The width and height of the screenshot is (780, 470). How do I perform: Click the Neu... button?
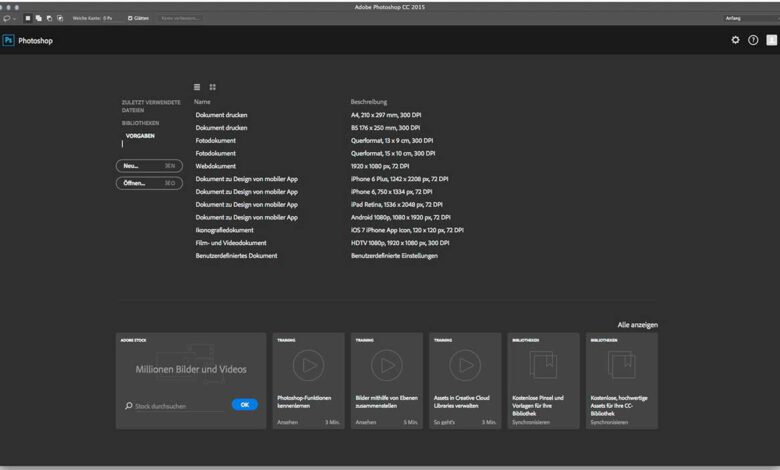[149, 166]
